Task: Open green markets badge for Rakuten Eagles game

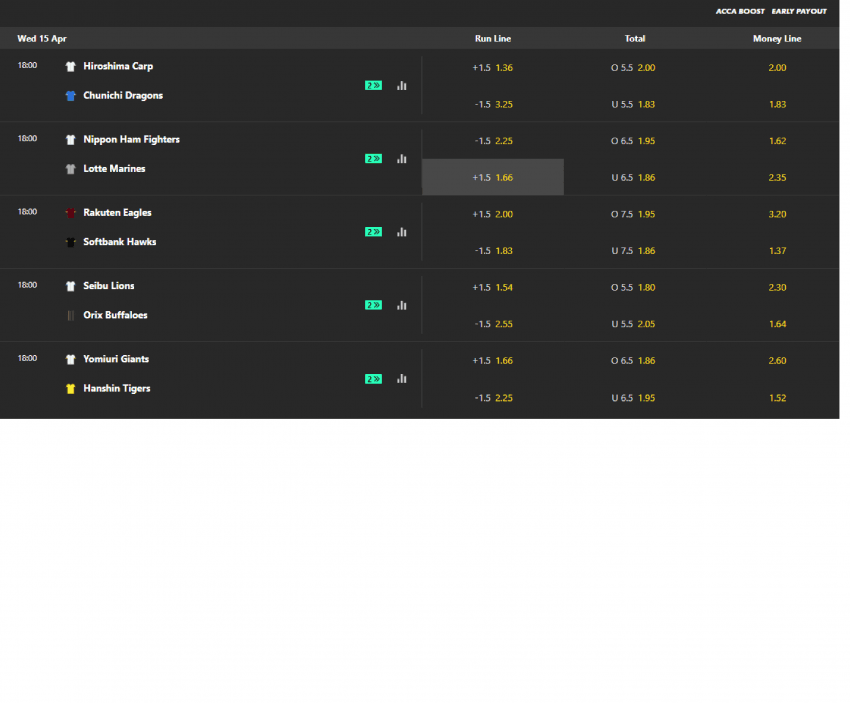Action: tap(373, 232)
